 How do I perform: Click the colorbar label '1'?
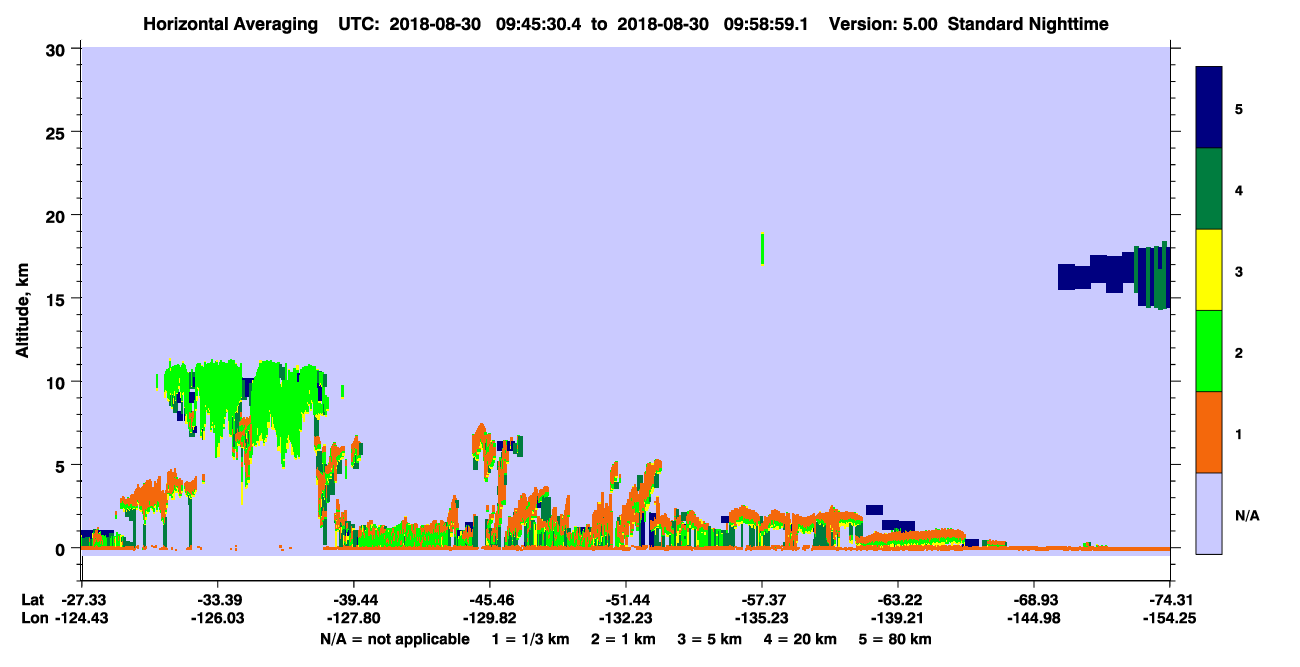coord(1239,433)
